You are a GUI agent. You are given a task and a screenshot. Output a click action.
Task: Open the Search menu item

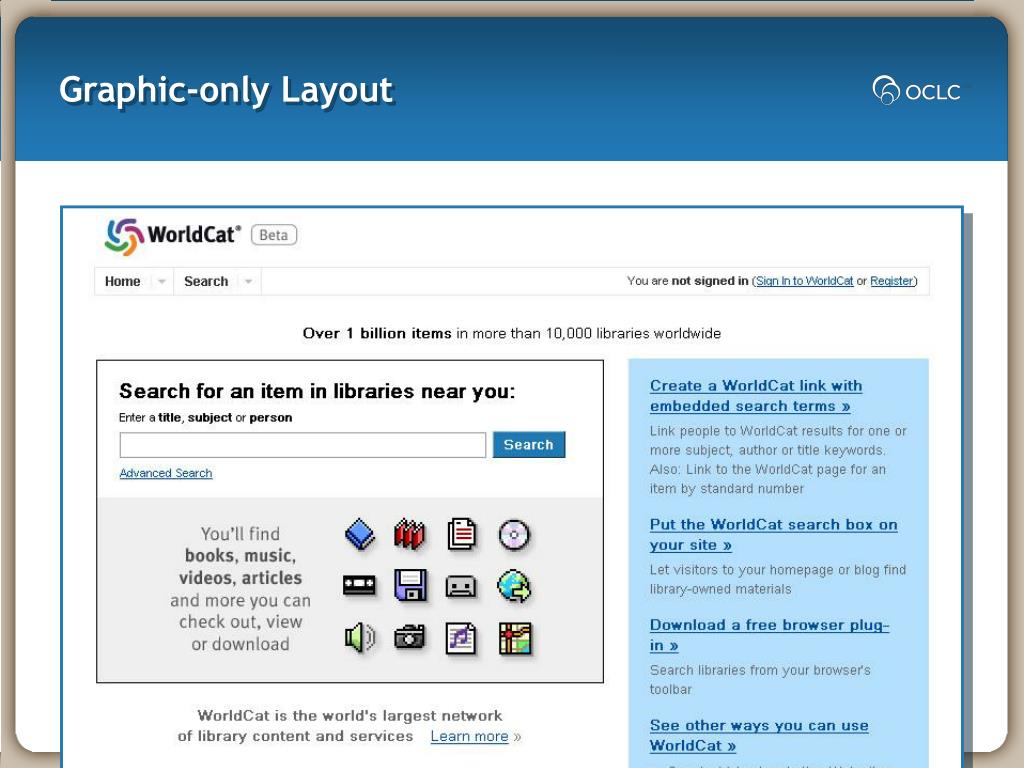pyautogui.click(x=206, y=281)
